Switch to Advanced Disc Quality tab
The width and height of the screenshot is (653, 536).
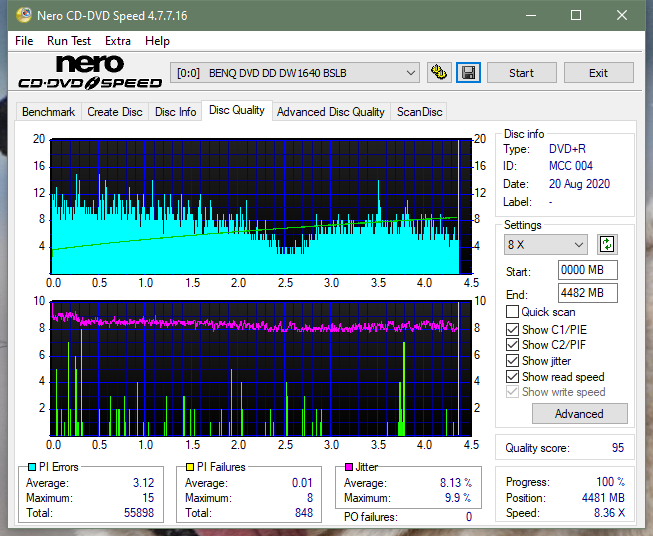coord(331,112)
